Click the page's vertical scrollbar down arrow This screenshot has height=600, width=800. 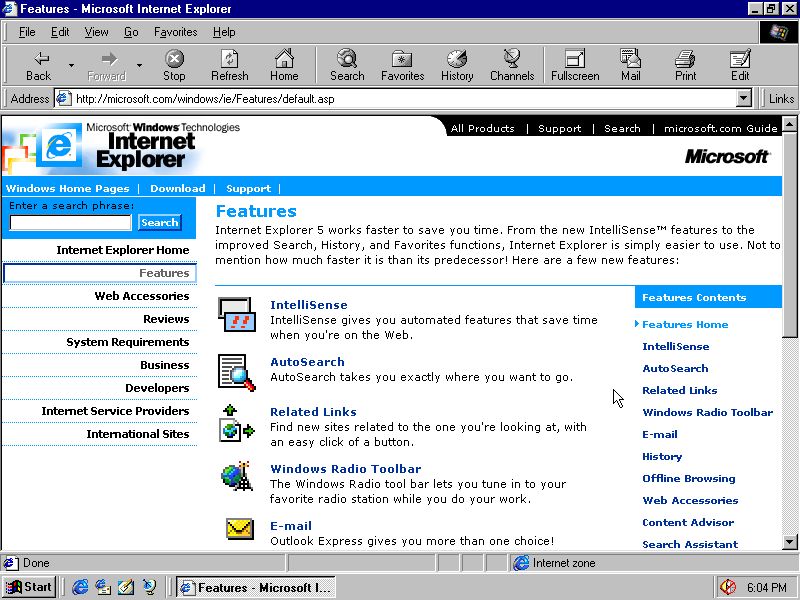789,542
